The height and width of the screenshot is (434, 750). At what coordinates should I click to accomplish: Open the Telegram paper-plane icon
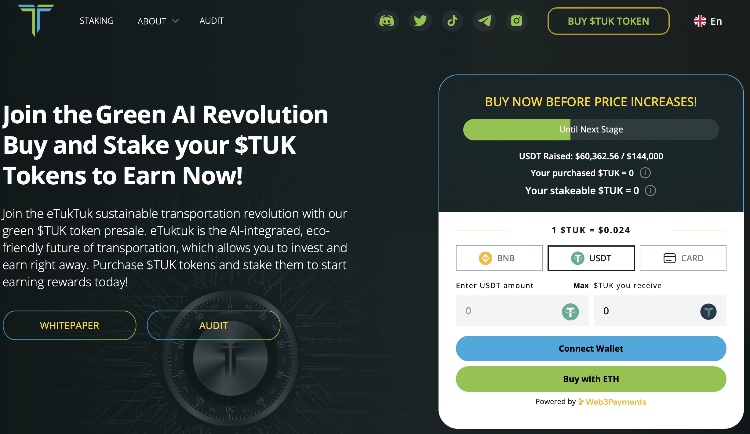tap(485, 21)
